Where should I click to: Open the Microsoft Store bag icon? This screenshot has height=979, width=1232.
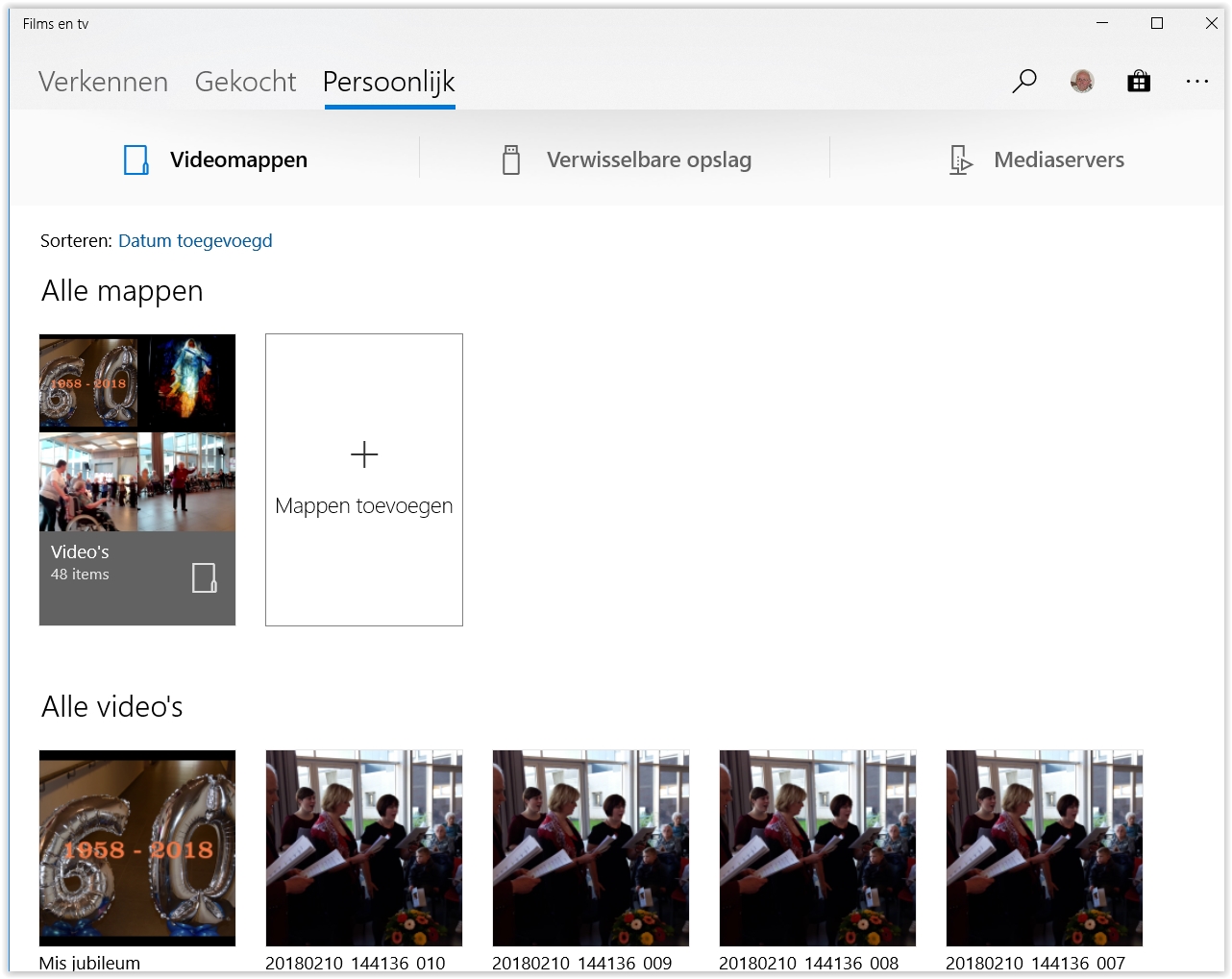(1139, 82)
